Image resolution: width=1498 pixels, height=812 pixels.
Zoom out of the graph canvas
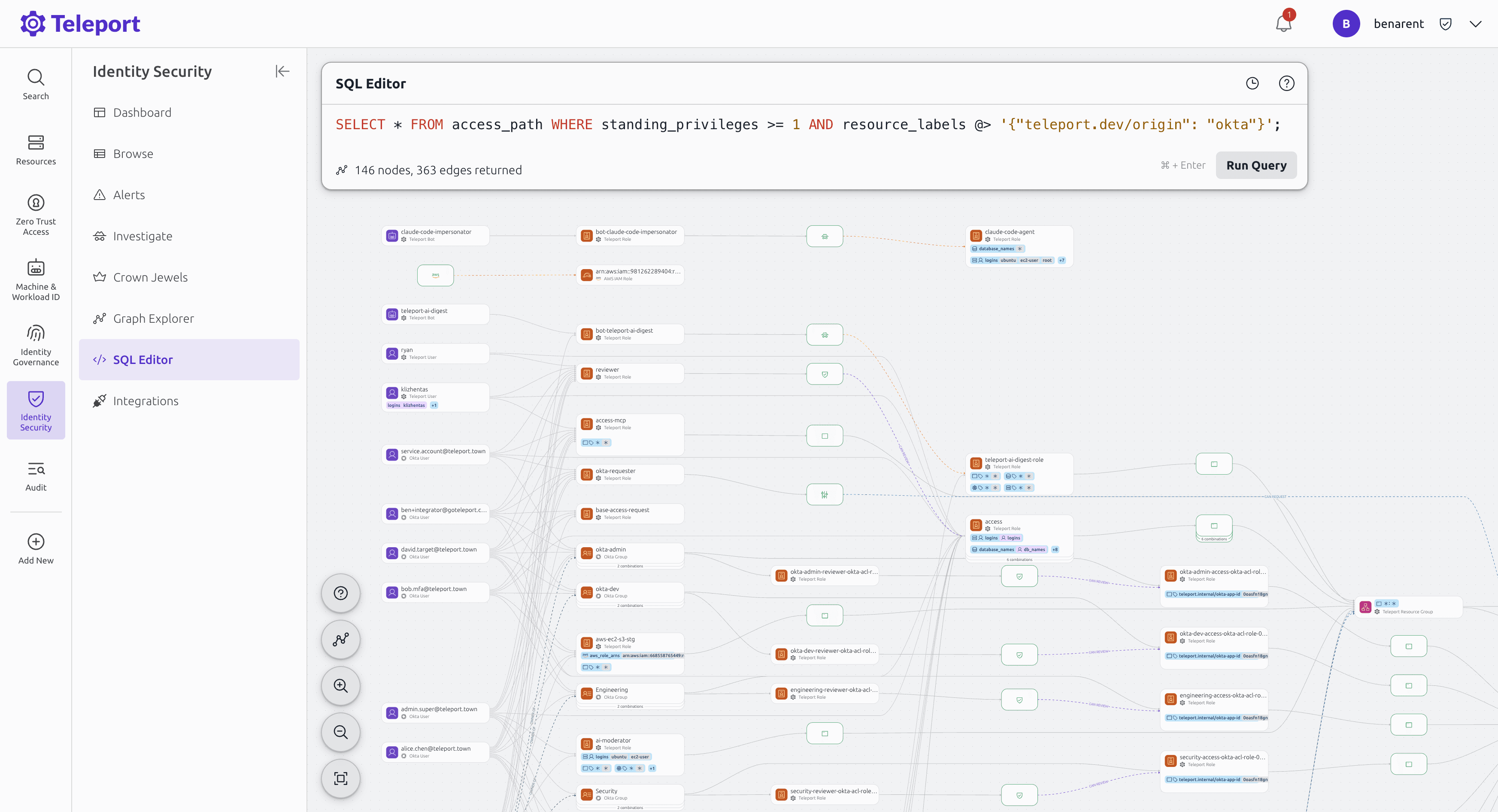click(341, 732)
